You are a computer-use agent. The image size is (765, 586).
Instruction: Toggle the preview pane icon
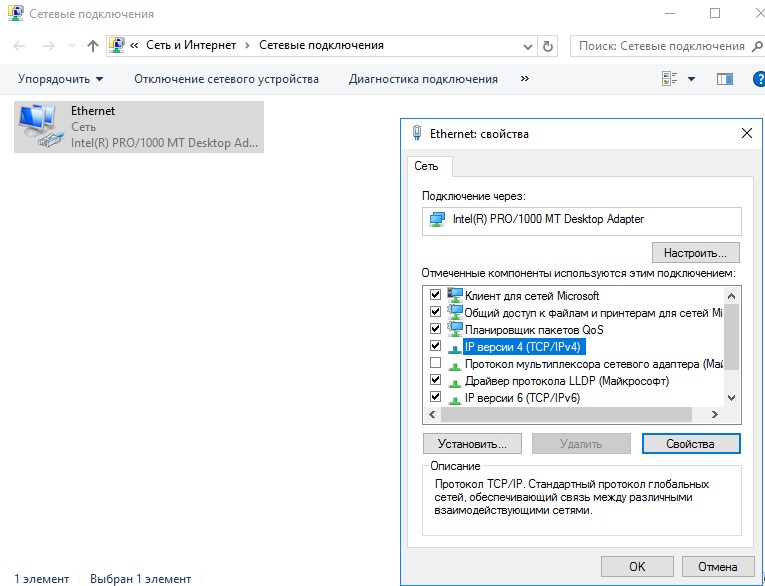click(x=725, y=79)
